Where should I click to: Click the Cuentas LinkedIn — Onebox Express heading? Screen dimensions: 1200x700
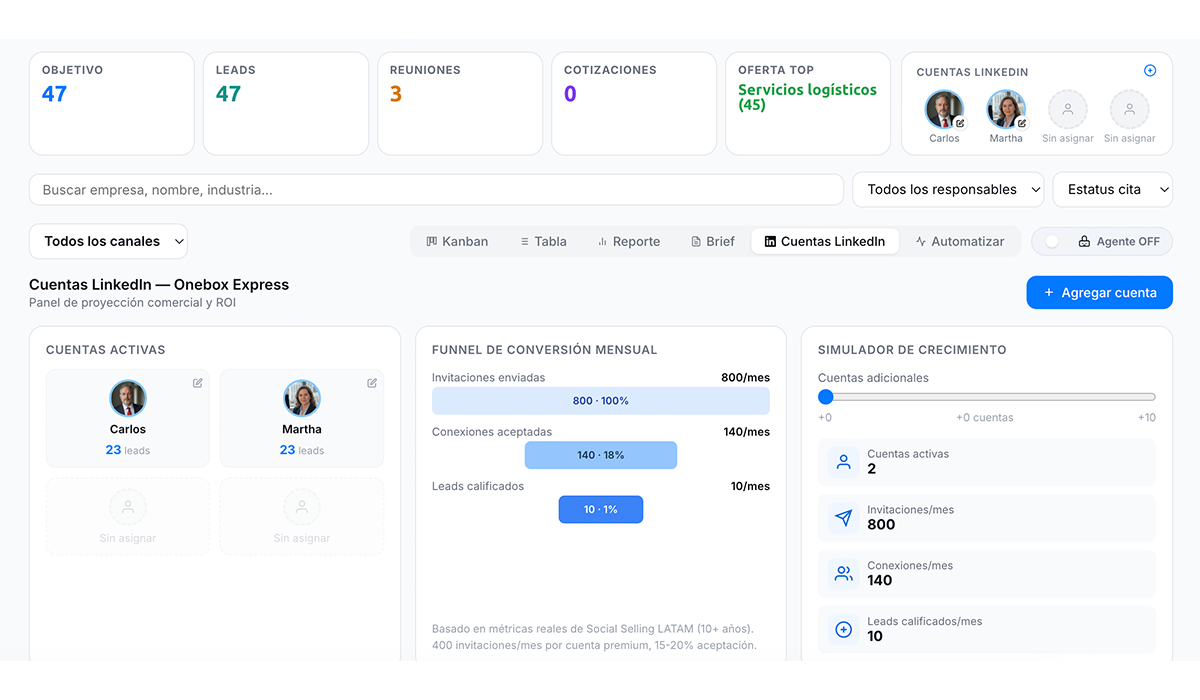click(159, 285)
